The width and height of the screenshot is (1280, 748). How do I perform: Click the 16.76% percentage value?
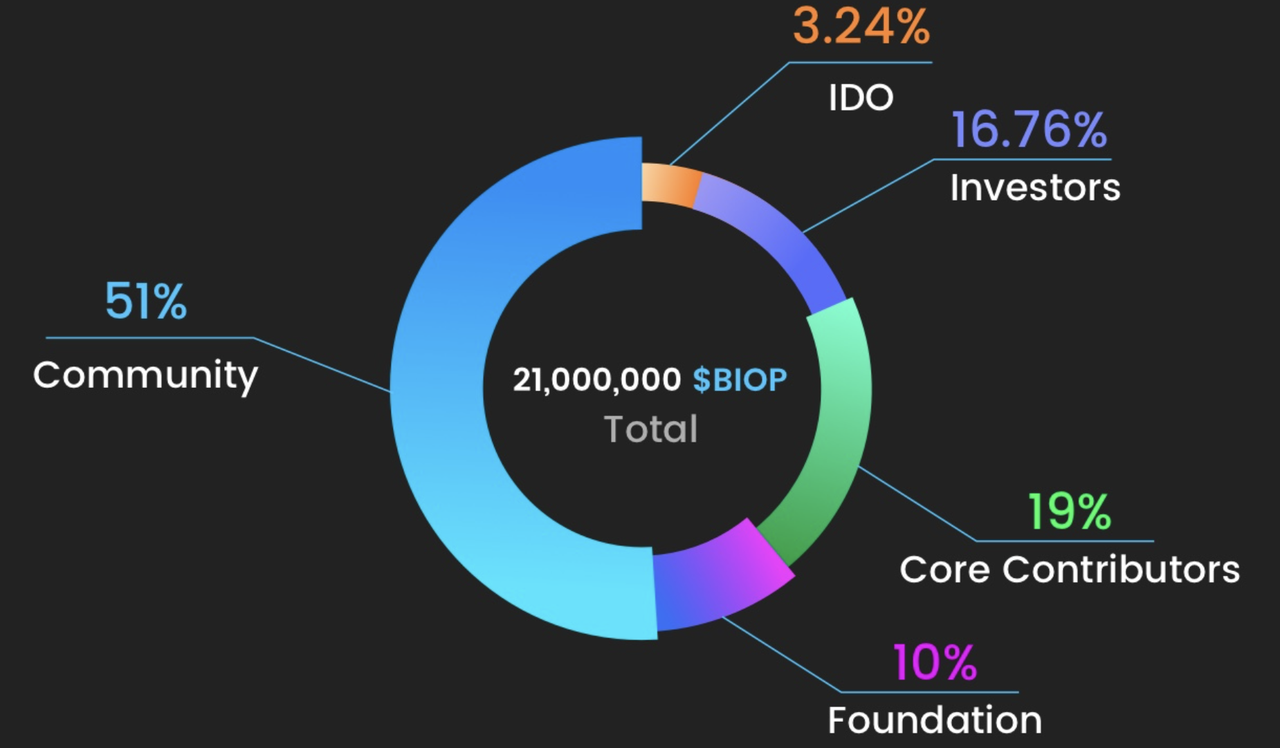[1029, 131]
